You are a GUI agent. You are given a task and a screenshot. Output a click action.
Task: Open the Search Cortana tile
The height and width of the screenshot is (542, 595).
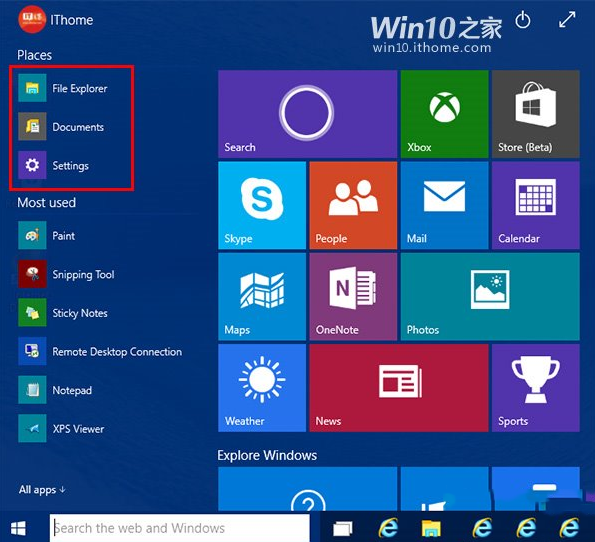307,114
